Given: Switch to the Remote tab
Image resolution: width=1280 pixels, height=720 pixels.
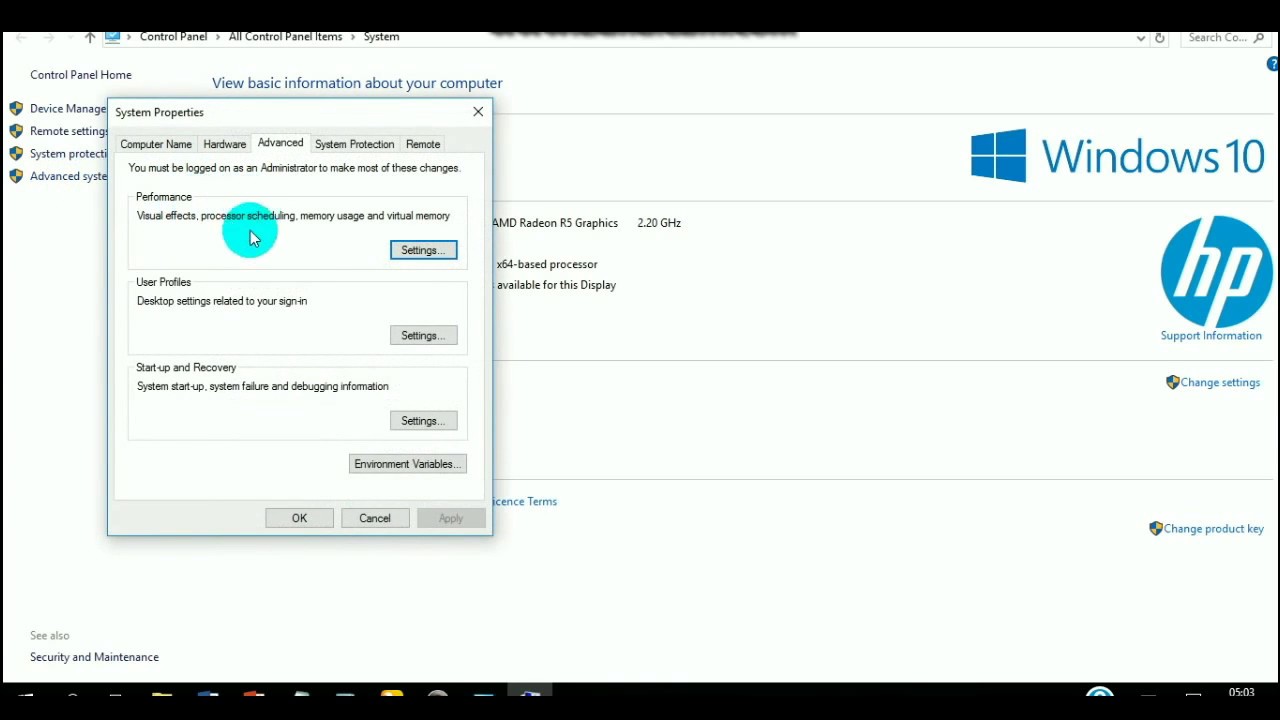Looking at the screenshot, I should point(423,144).
